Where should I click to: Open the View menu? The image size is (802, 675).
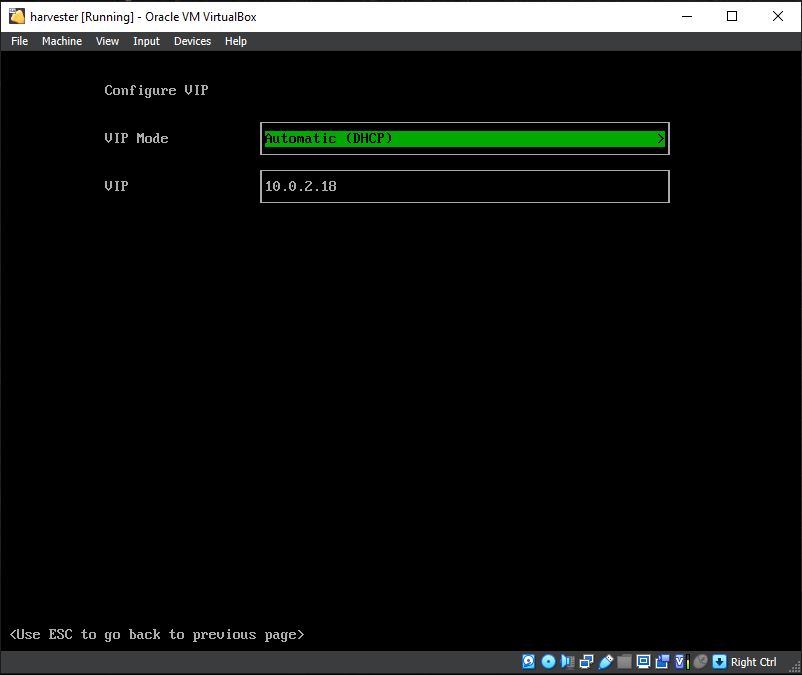[x=107, y=41]
